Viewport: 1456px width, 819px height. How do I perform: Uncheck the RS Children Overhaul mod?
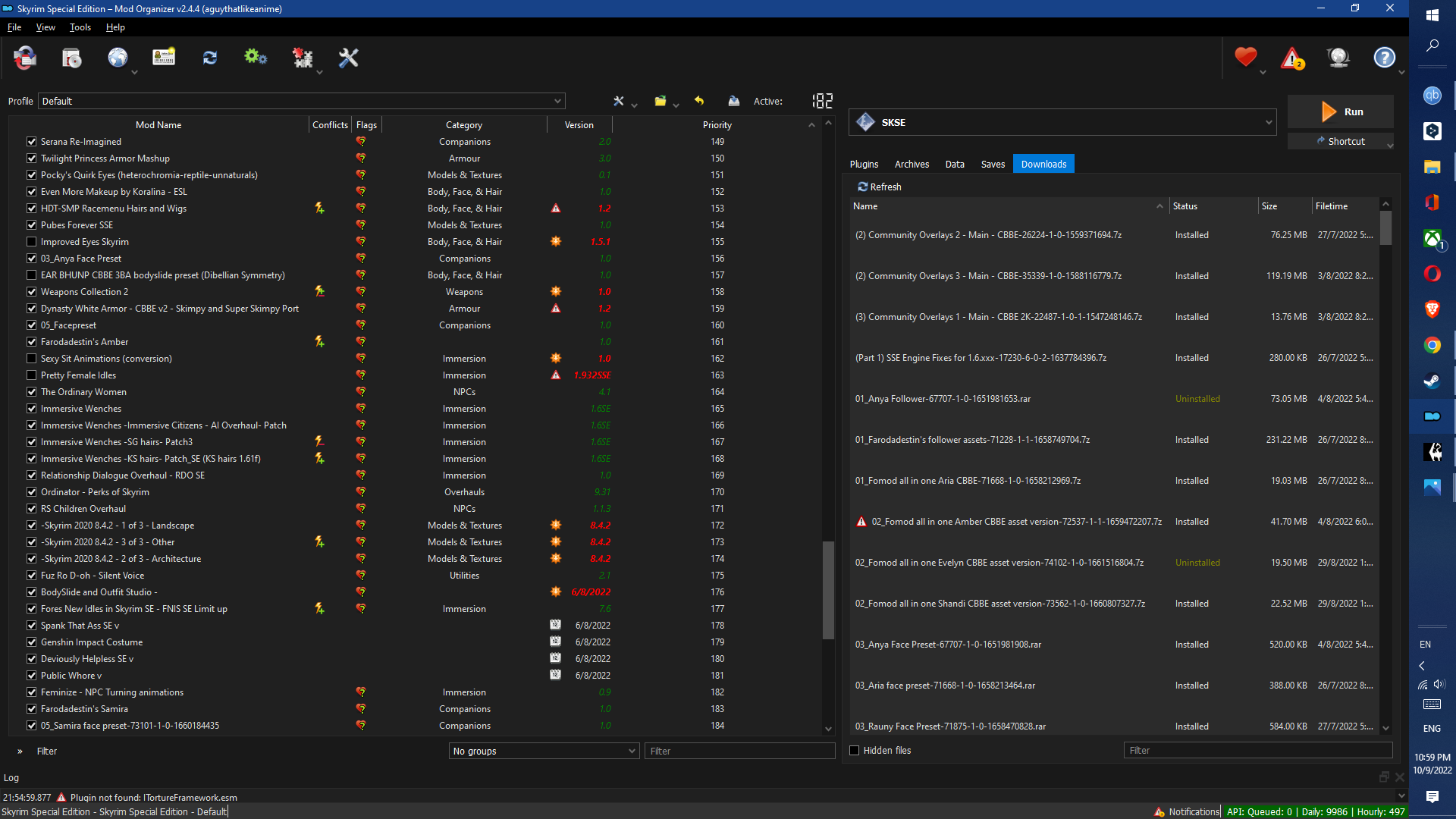click(x=32, y=509)
